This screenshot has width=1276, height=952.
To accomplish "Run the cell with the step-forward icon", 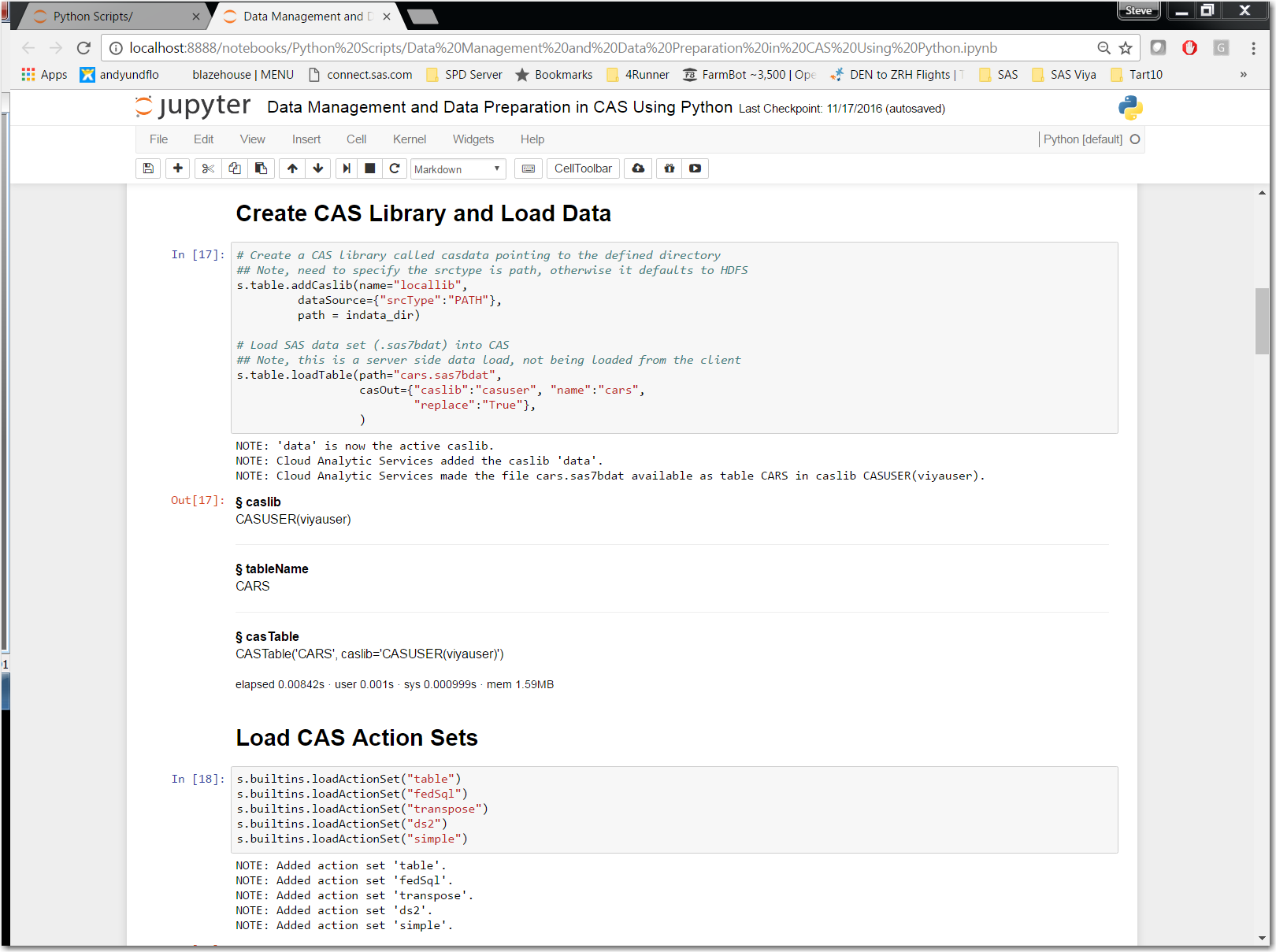I will [346, 169].
